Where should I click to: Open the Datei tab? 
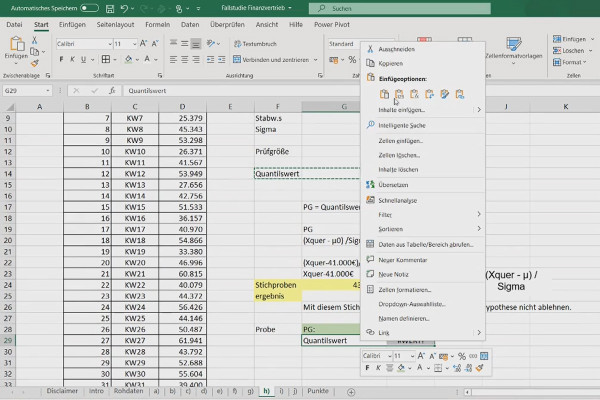[14, 24]
